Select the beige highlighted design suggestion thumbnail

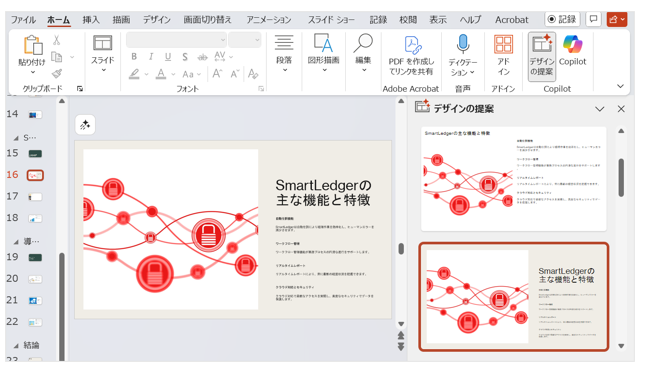click(514, 297)
